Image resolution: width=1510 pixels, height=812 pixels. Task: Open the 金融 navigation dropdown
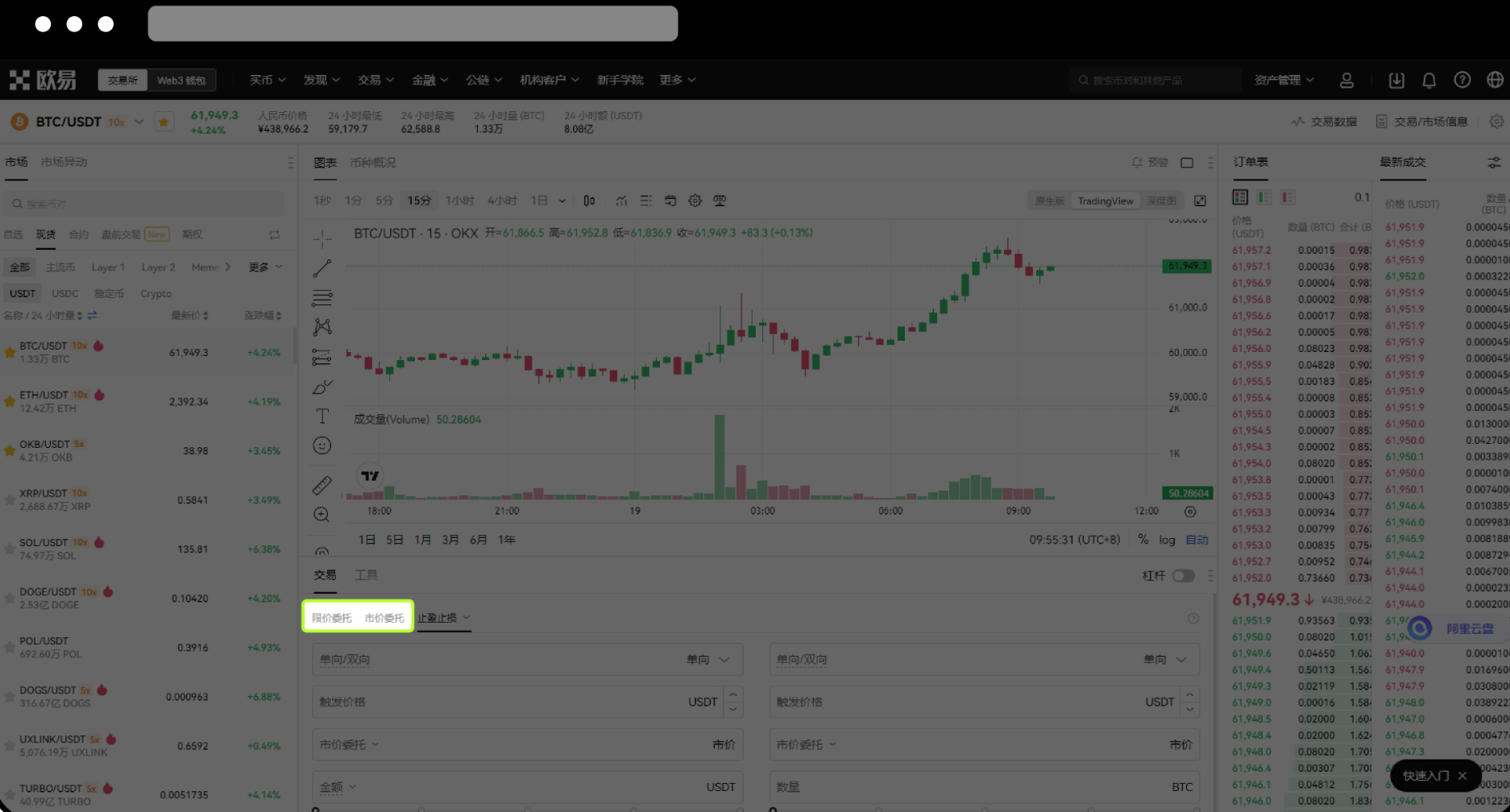point(429,80)
